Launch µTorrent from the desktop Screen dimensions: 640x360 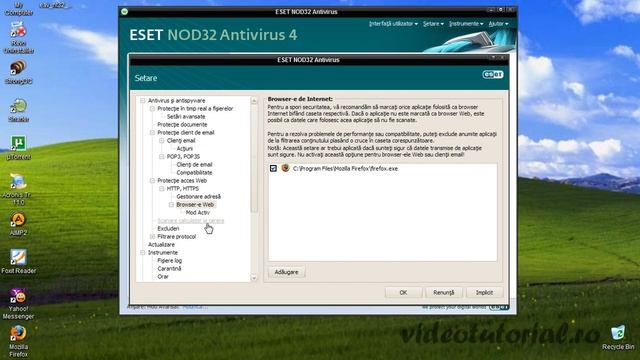pyautogui.click(x=18, y=148)
